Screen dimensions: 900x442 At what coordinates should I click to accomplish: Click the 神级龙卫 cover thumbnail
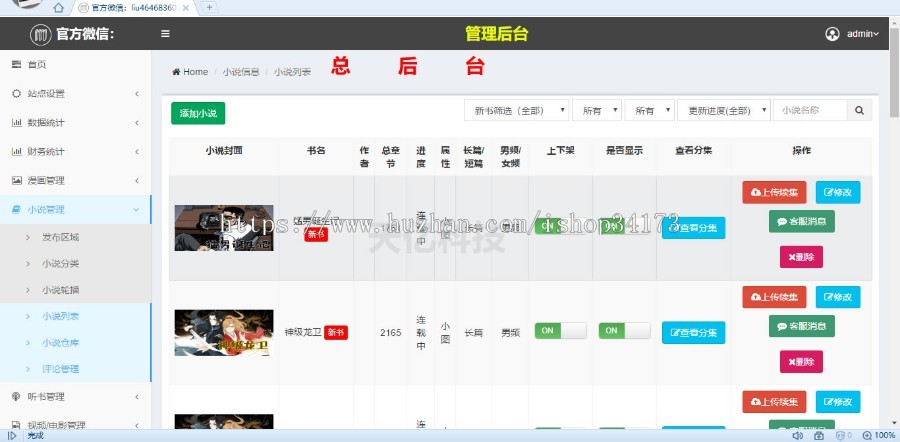[x=224, y=333]
